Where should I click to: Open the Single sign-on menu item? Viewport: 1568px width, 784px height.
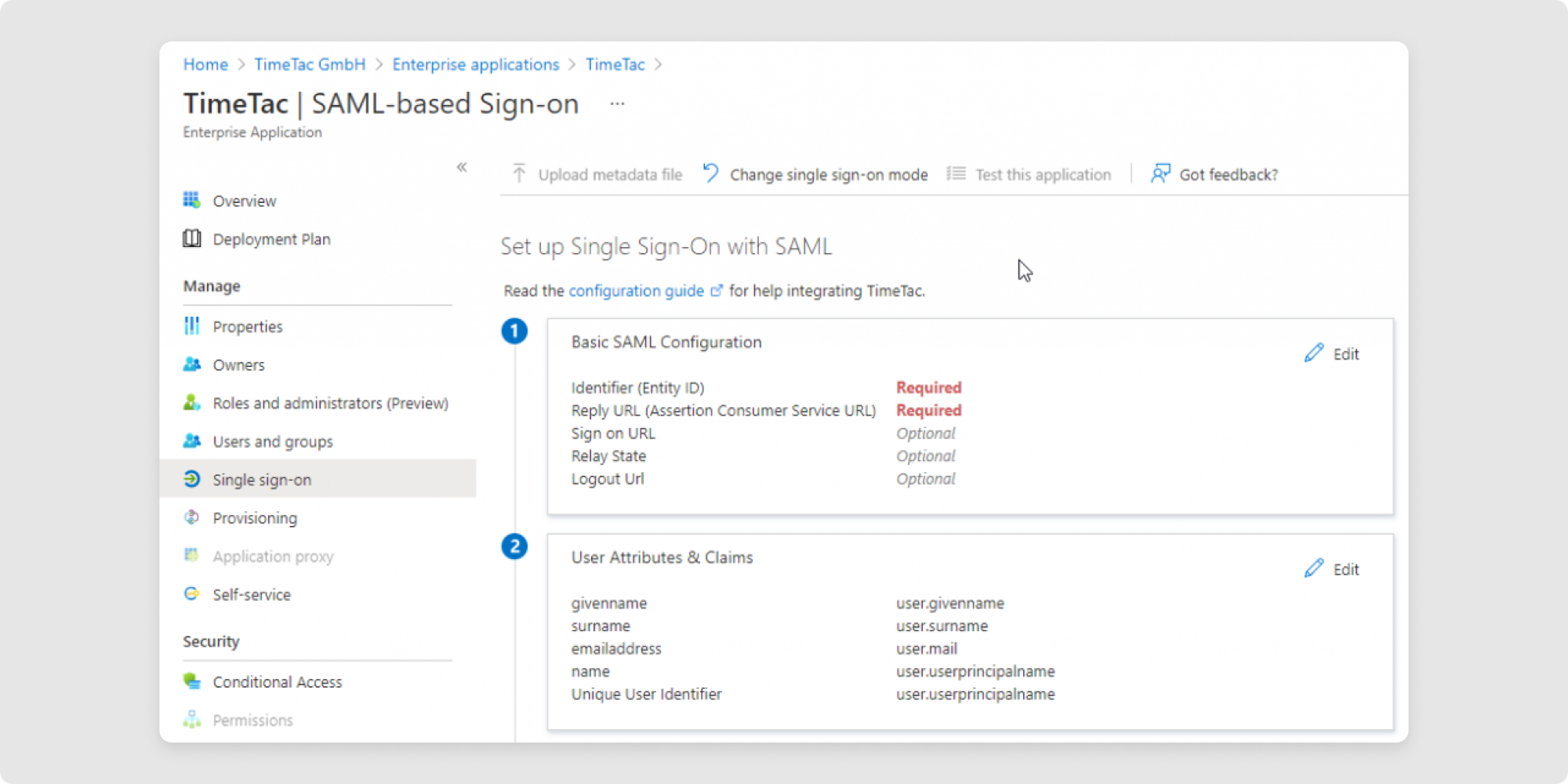[x=262, y=480]
